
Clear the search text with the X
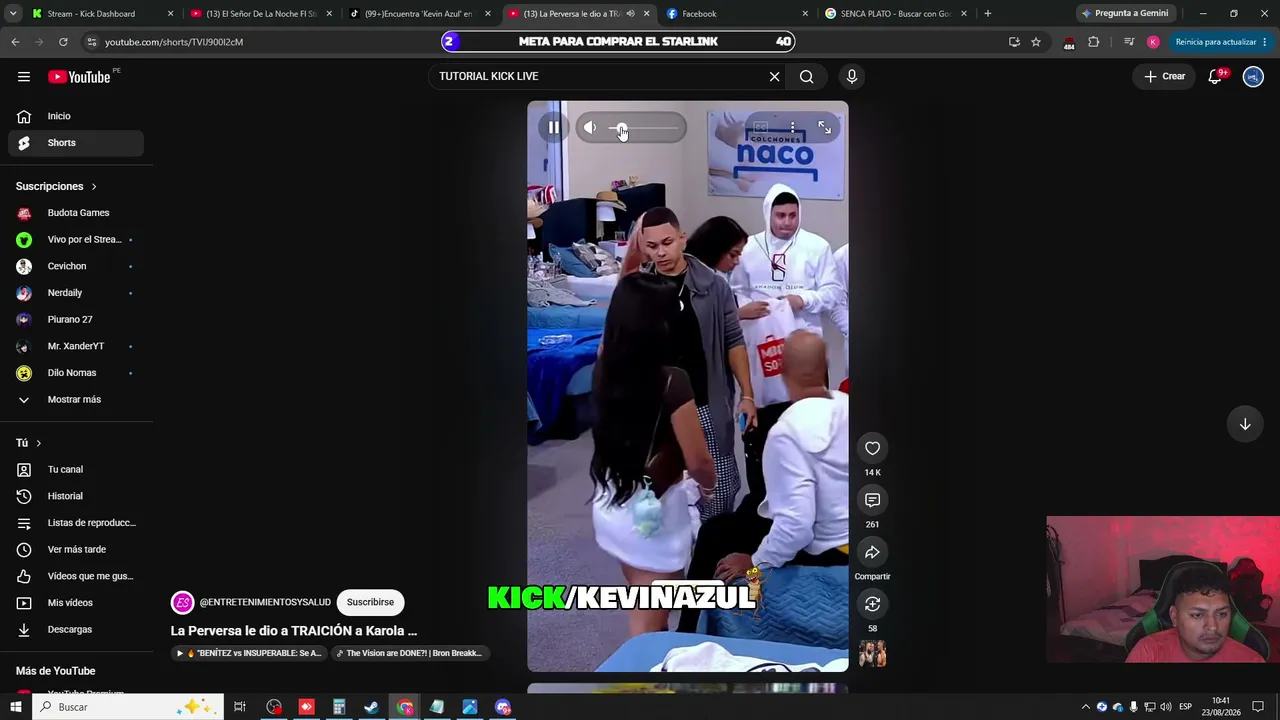pos(774,76)
